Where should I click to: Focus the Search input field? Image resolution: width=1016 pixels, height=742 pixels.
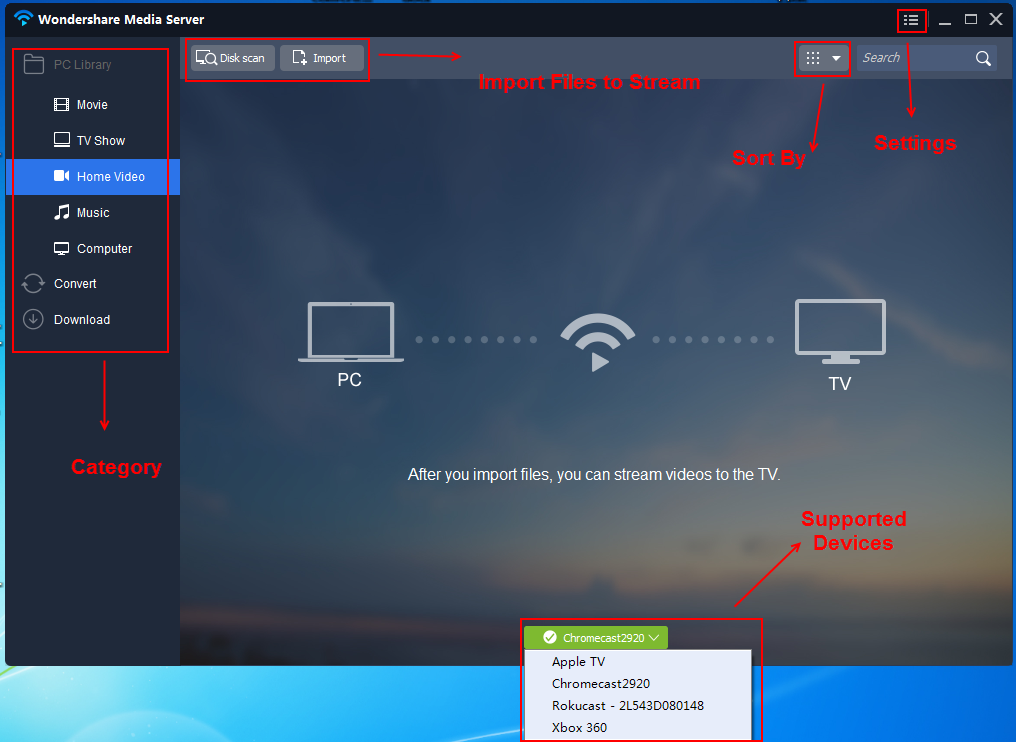pos(915,58)
